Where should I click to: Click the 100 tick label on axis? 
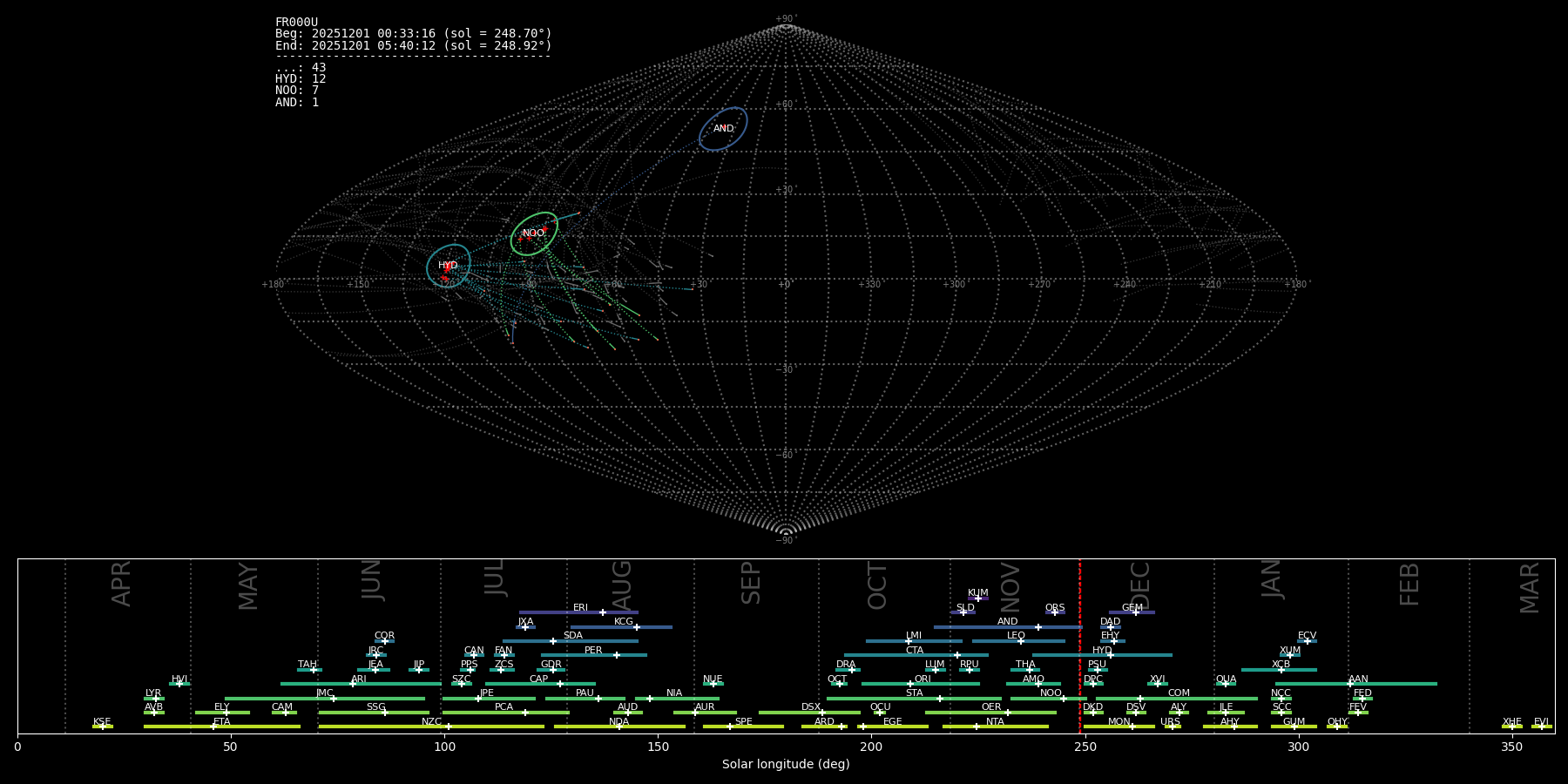coord(444,747)
